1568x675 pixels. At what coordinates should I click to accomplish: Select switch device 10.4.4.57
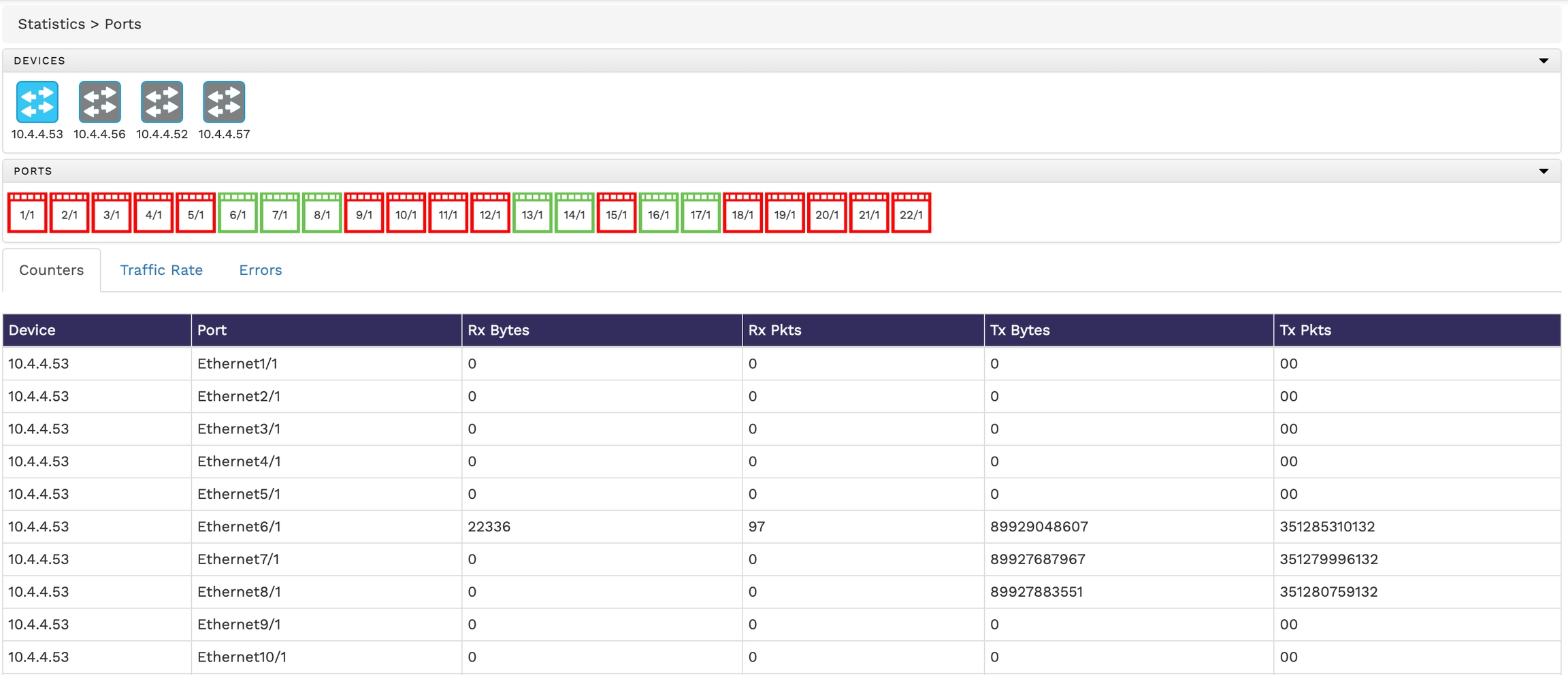click(x=224, y=102)
